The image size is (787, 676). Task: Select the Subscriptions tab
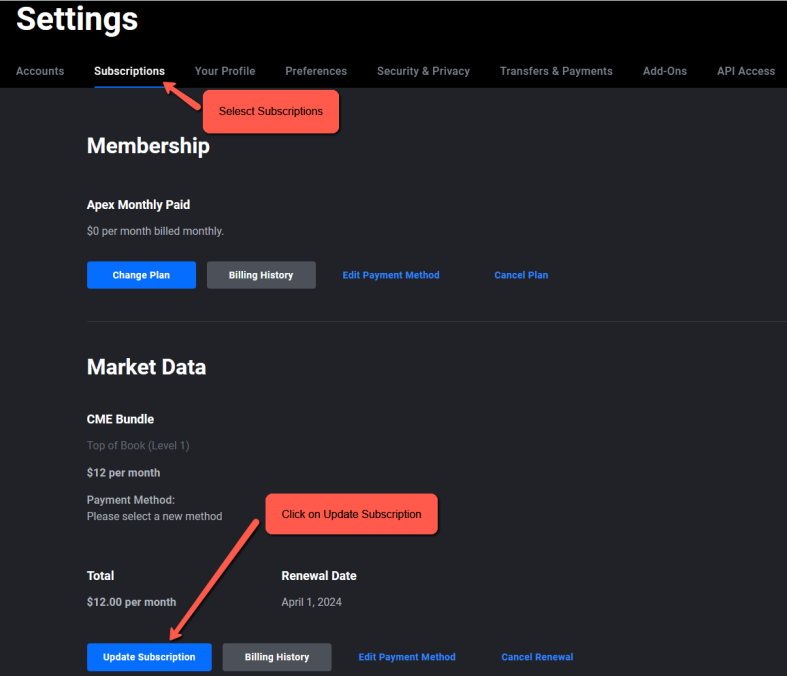point(129,71)
